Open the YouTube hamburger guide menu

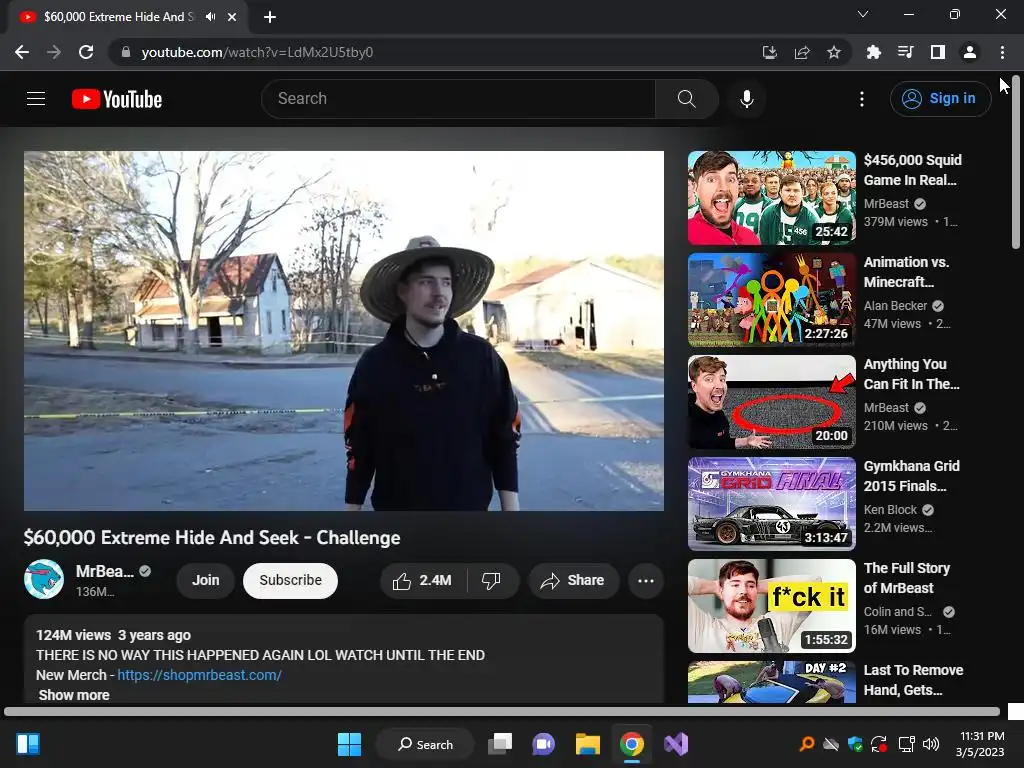pos(36,99)
